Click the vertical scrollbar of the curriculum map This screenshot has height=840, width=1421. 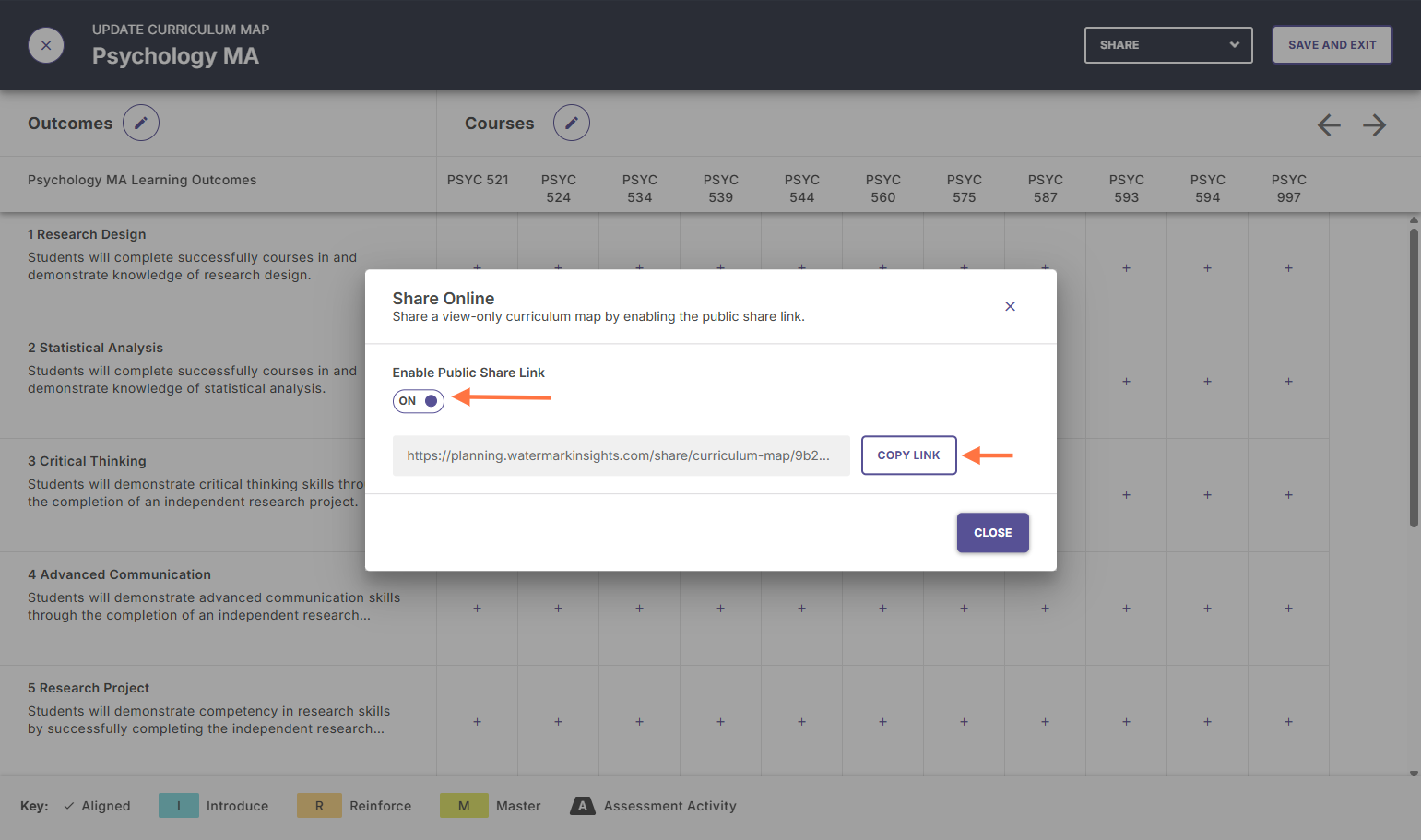pos(1414,378)
